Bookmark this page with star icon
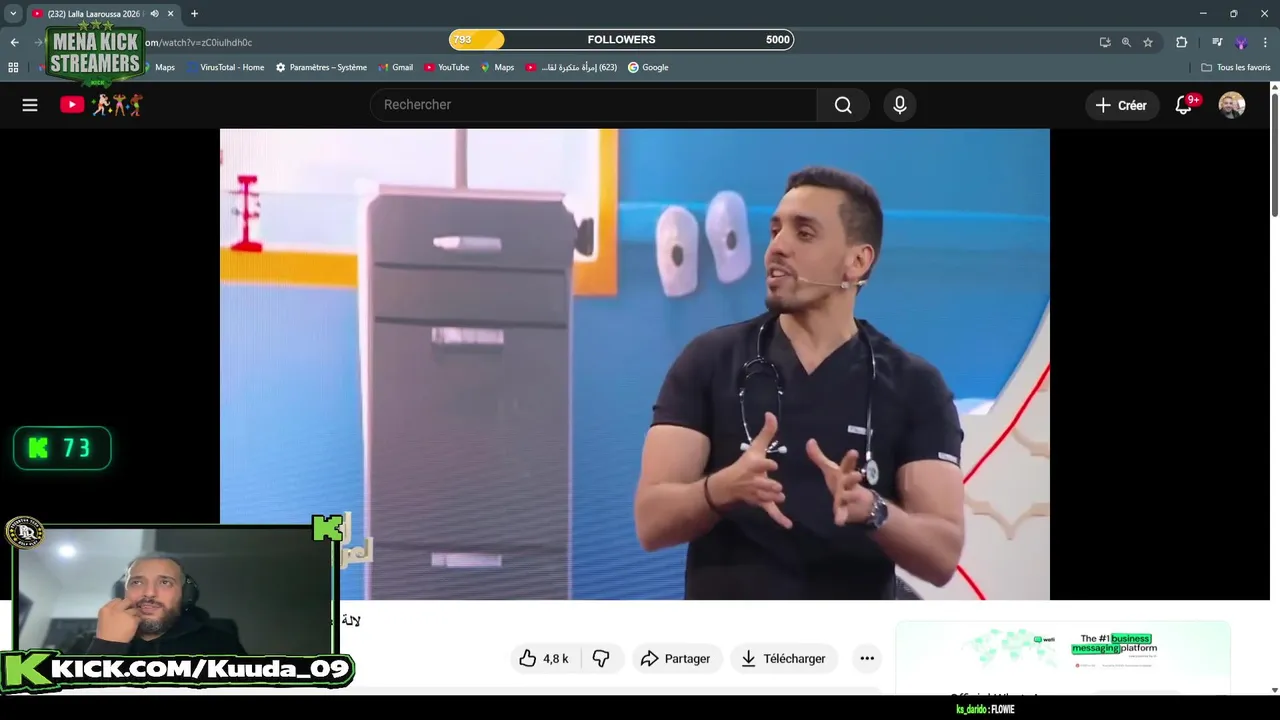This screenshot has width=1280, height=720. (x=1148, y=42)
